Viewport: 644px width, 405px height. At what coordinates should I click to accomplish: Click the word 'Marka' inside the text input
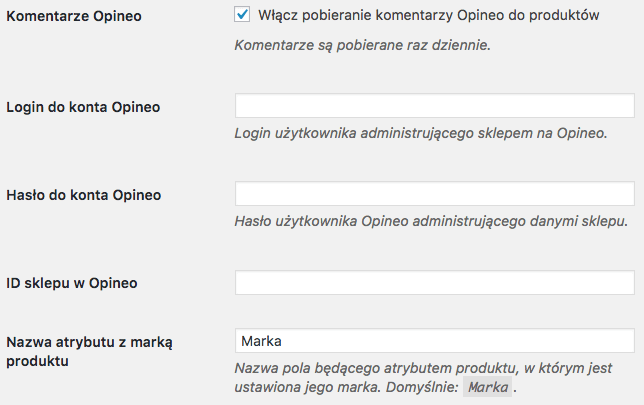pyautogui.click(x=262, y=342)
